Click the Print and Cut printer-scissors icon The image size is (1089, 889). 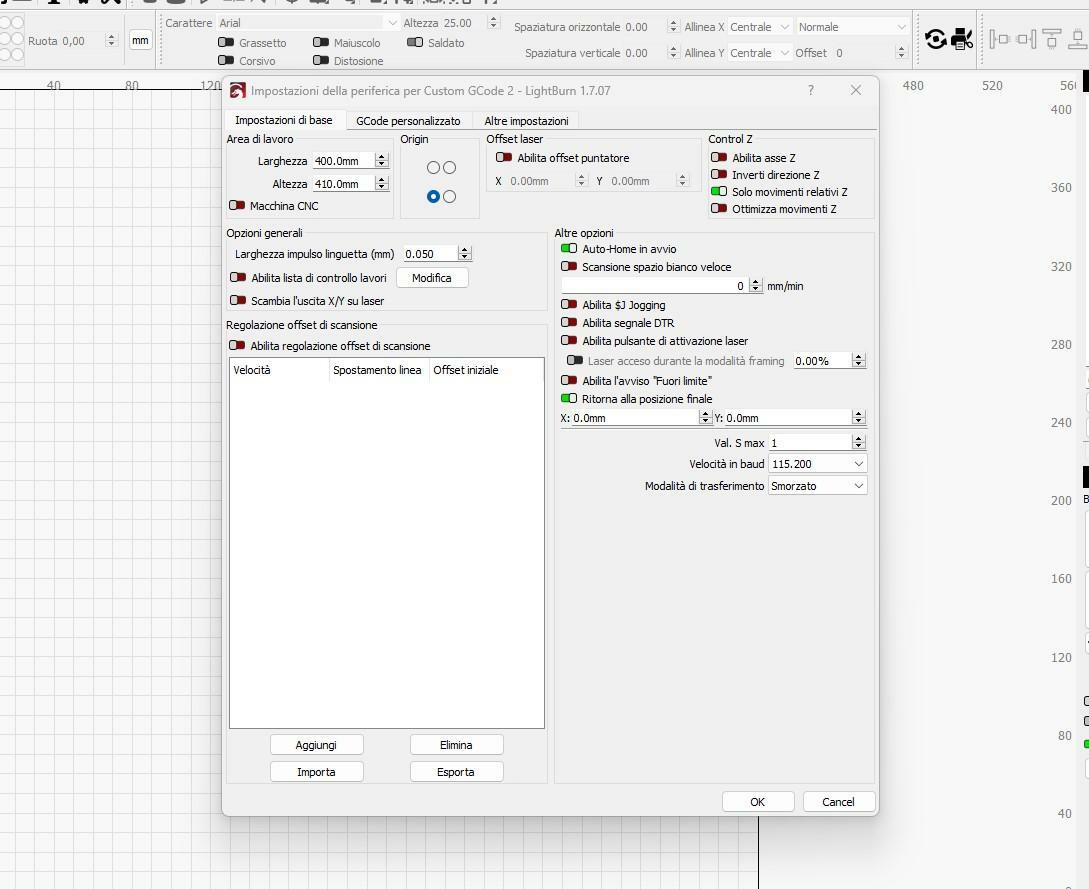coord(962,39)
